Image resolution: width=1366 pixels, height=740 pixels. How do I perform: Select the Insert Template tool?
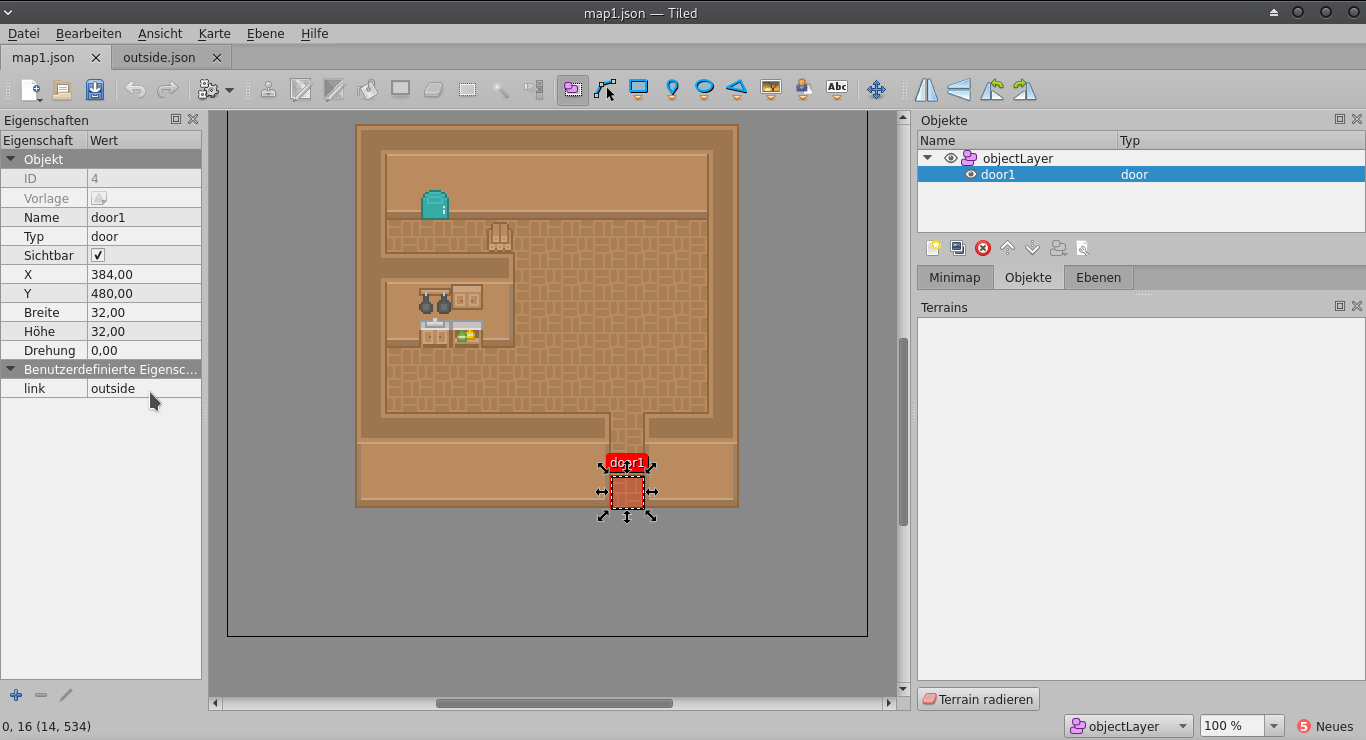tap(803, 90)
